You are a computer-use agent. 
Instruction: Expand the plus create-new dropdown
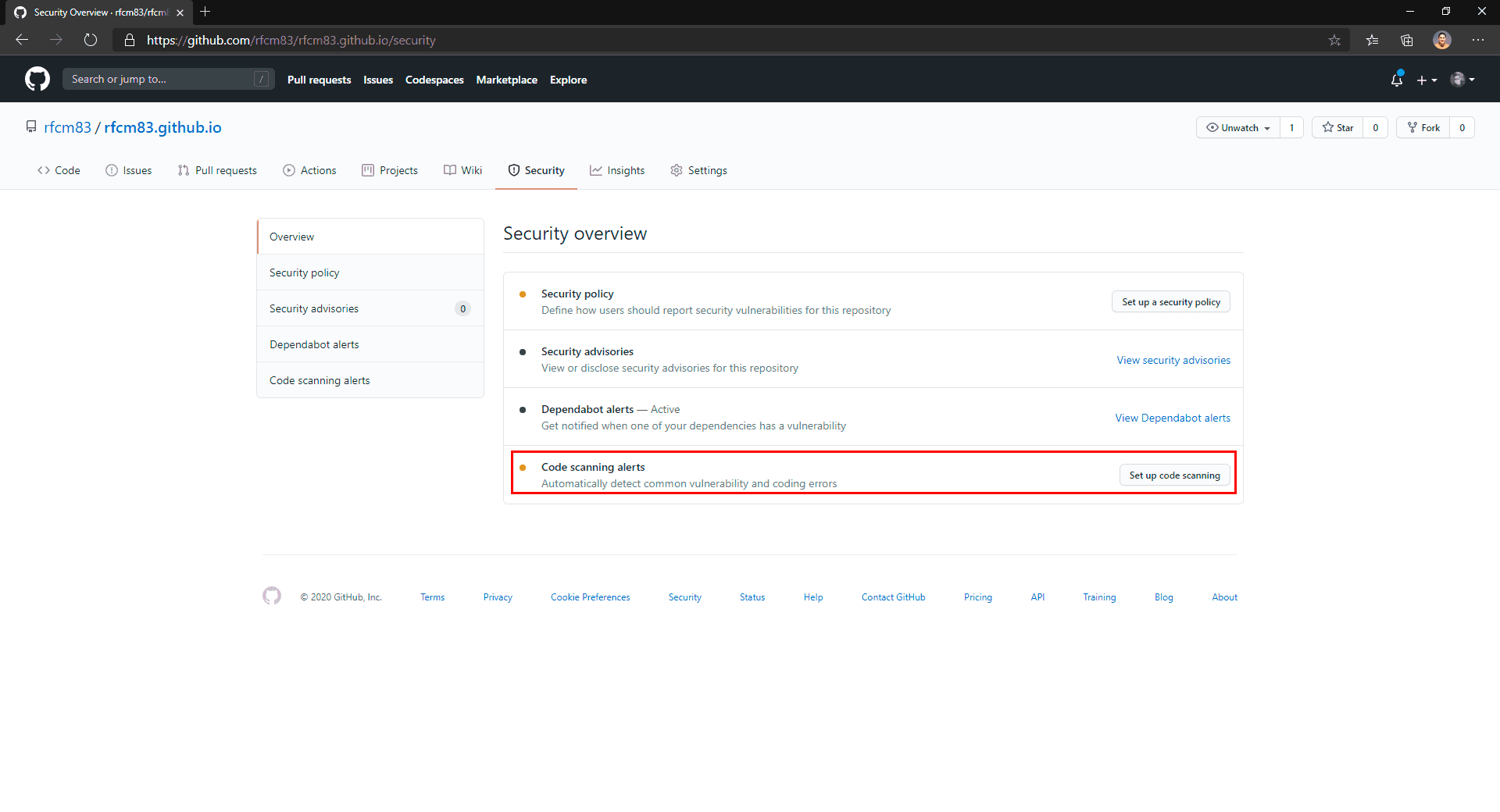(1427, 80)
